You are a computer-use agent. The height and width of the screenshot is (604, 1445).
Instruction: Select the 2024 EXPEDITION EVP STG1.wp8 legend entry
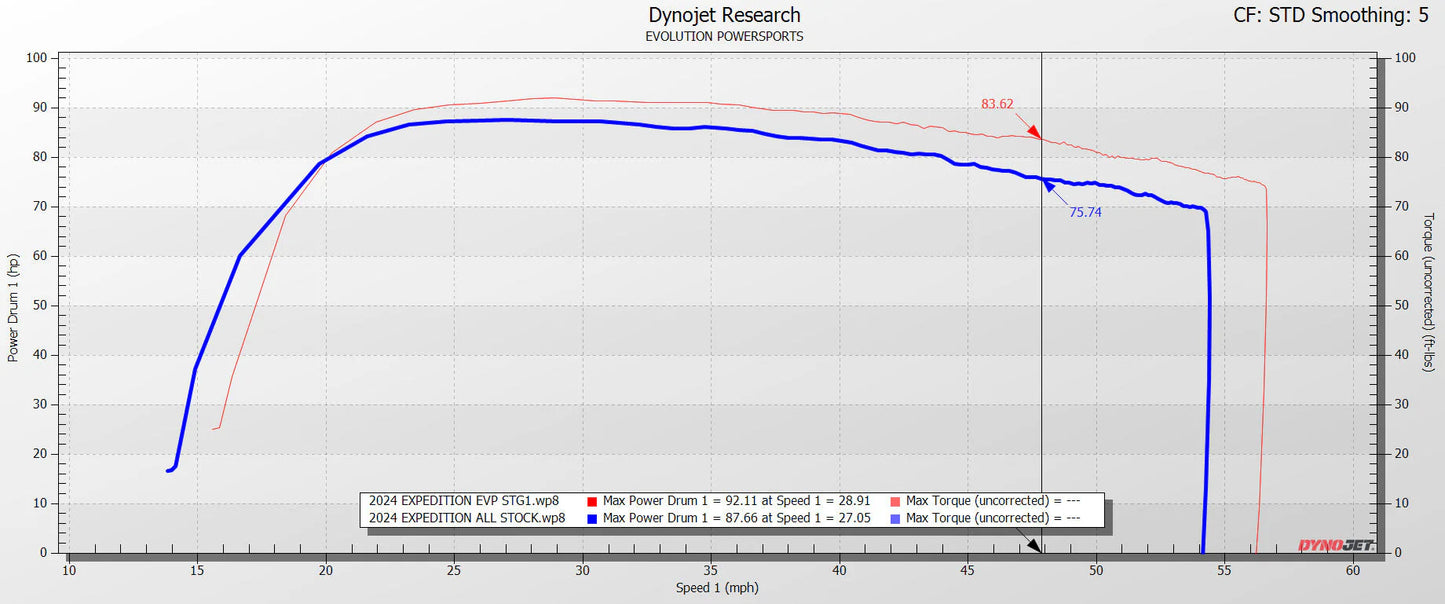pos(463,501)
